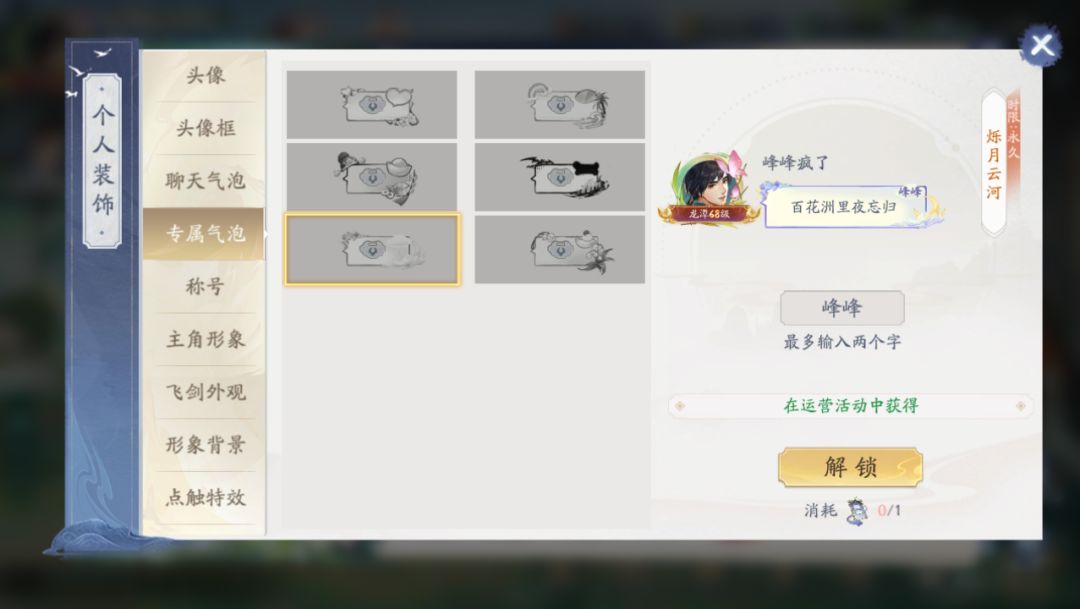Select the flower branch bubble thumbnail

point(371,177)
